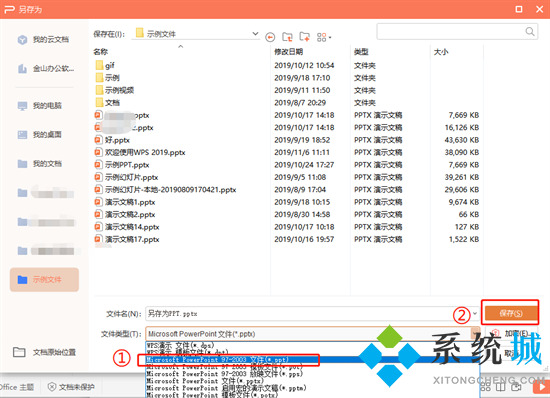Choose Microsoft PowerPoint 97-2003 文件(*.ppt) option
This screenshot has width=550, height=398.
pos(228,360)
